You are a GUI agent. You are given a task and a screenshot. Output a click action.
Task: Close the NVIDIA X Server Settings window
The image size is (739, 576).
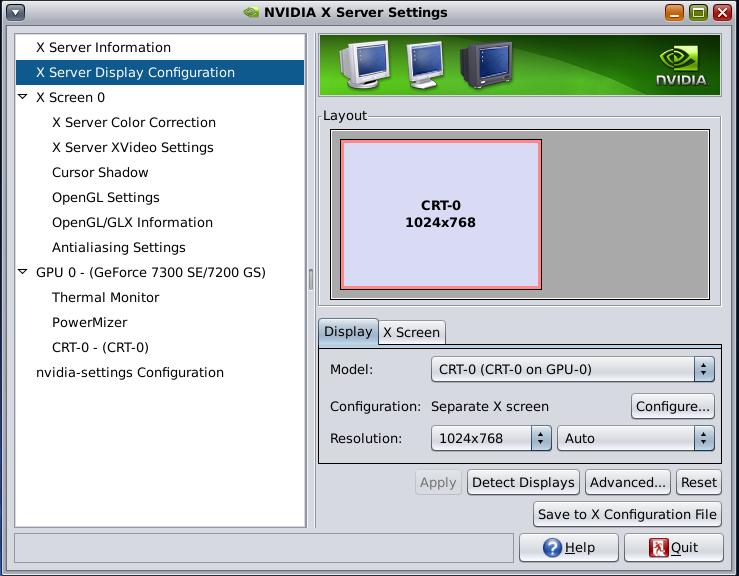(x=723, y=12)
